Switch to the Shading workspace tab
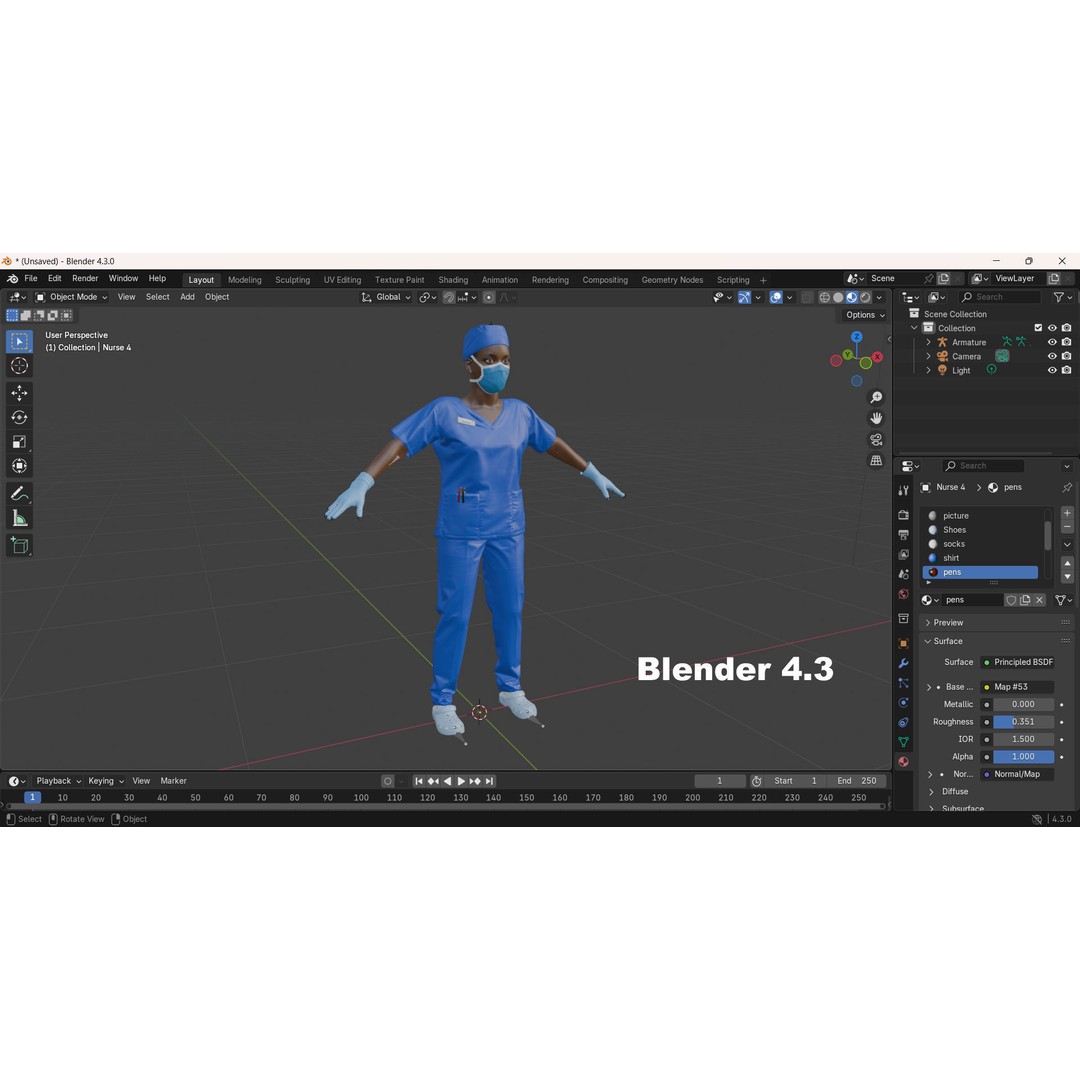1080x1080 pixels. (x=453, y=280)
